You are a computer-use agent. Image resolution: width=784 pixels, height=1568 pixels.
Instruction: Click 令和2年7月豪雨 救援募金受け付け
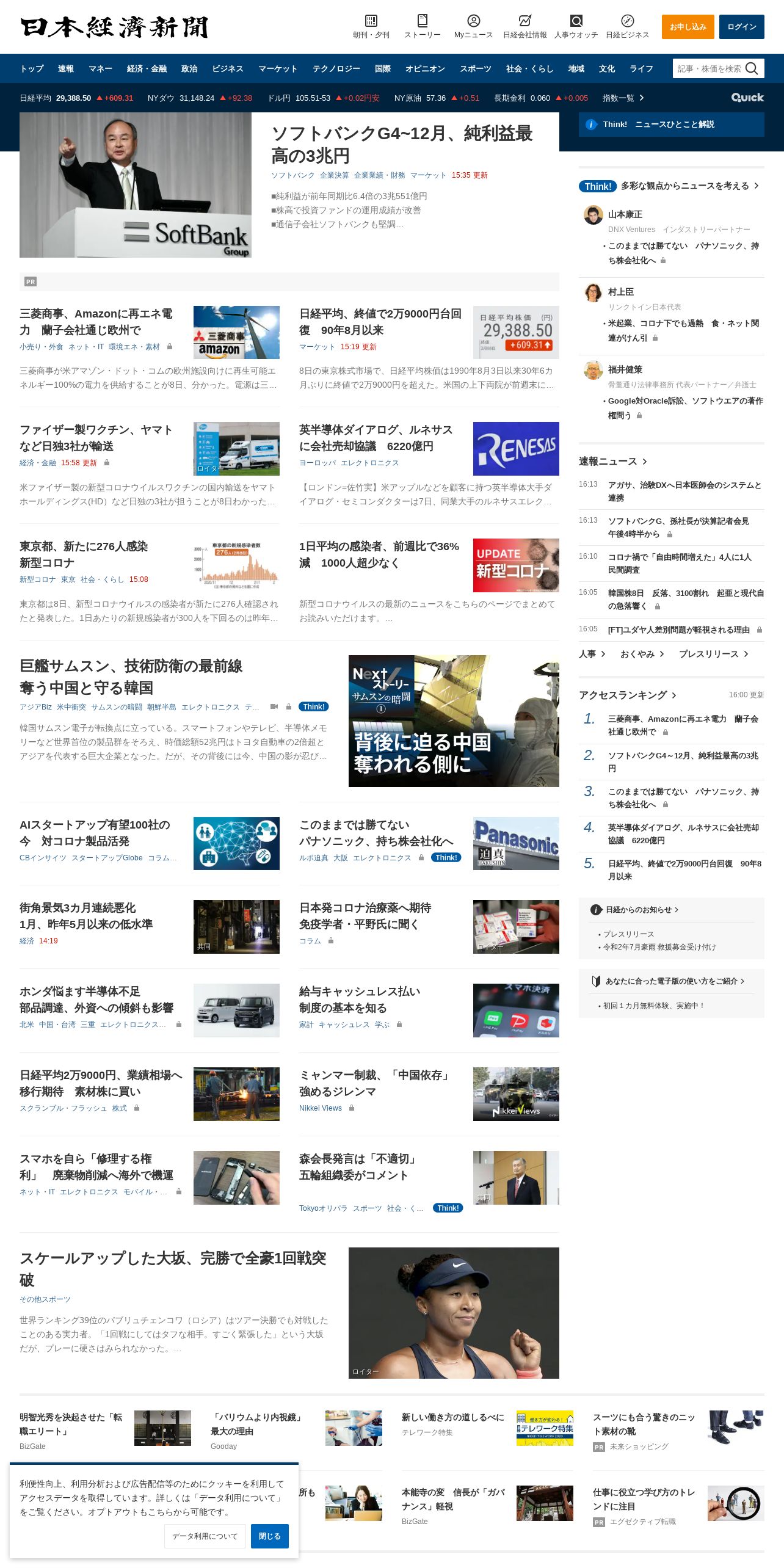[x=659, y=947]
